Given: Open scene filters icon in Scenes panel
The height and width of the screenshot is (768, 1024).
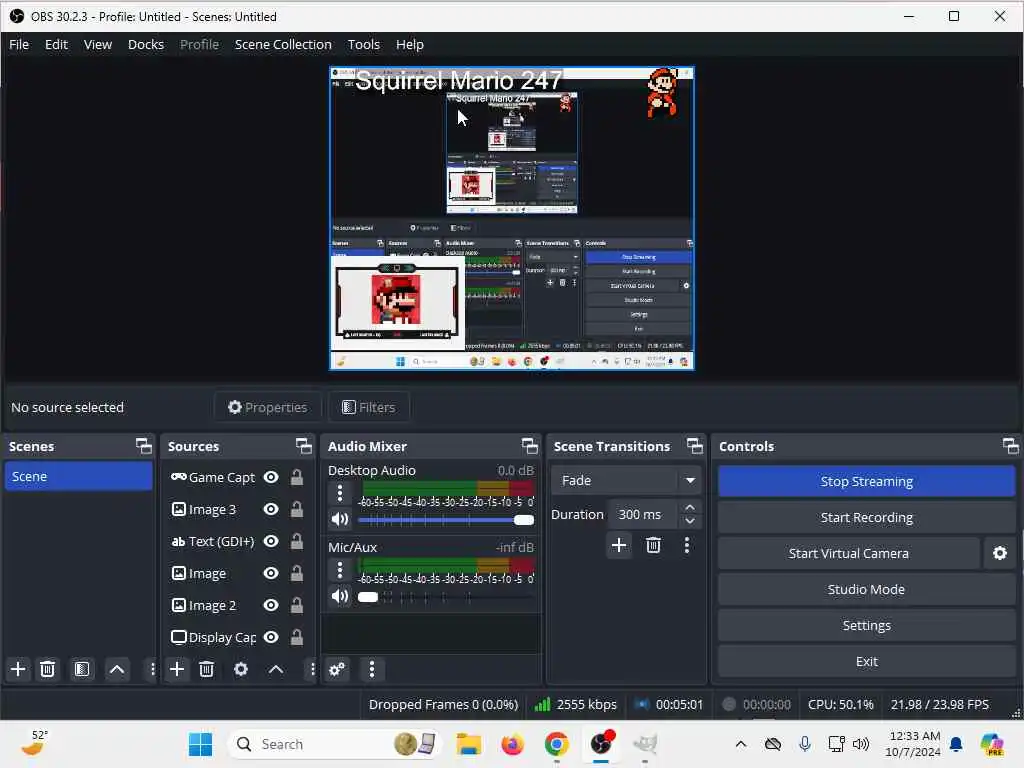Looking at the screenshot, I should pyautogui.click(x=82, y=669).
